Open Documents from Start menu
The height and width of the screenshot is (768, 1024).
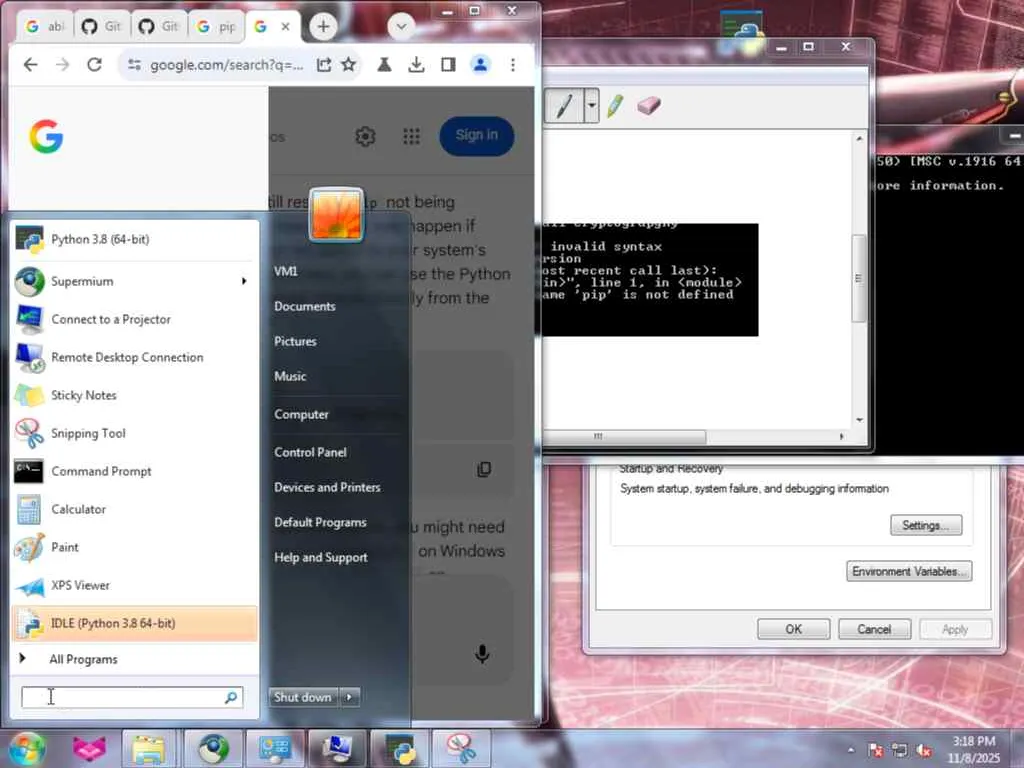[304, 306]
